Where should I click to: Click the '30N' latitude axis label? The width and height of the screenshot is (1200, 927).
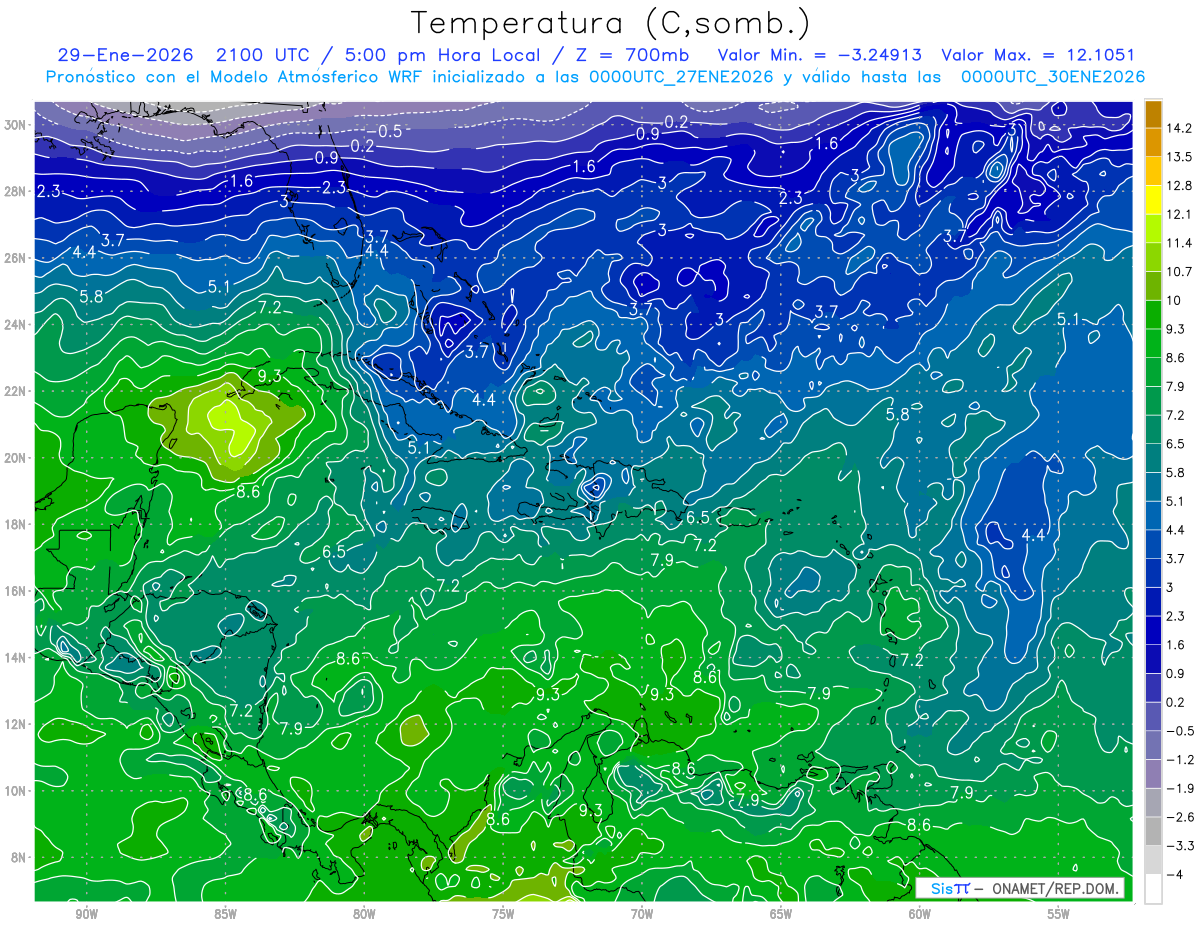pos(16,125)
